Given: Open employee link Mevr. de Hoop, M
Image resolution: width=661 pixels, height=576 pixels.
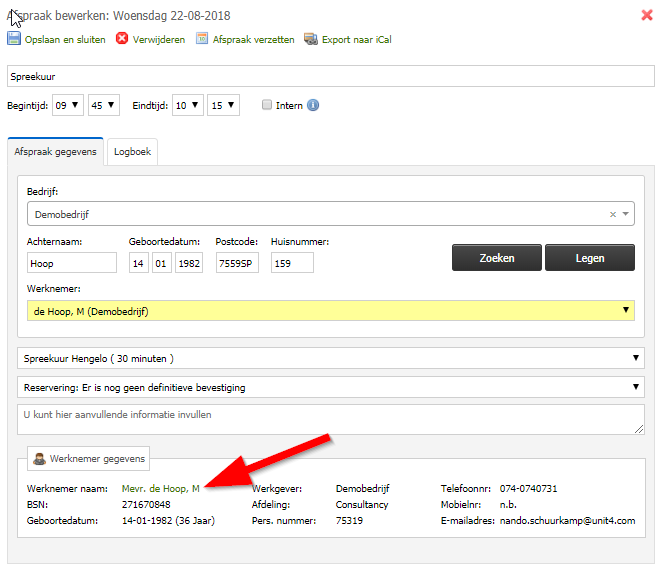Looking at the screenshot, I should tap(161, 489).
